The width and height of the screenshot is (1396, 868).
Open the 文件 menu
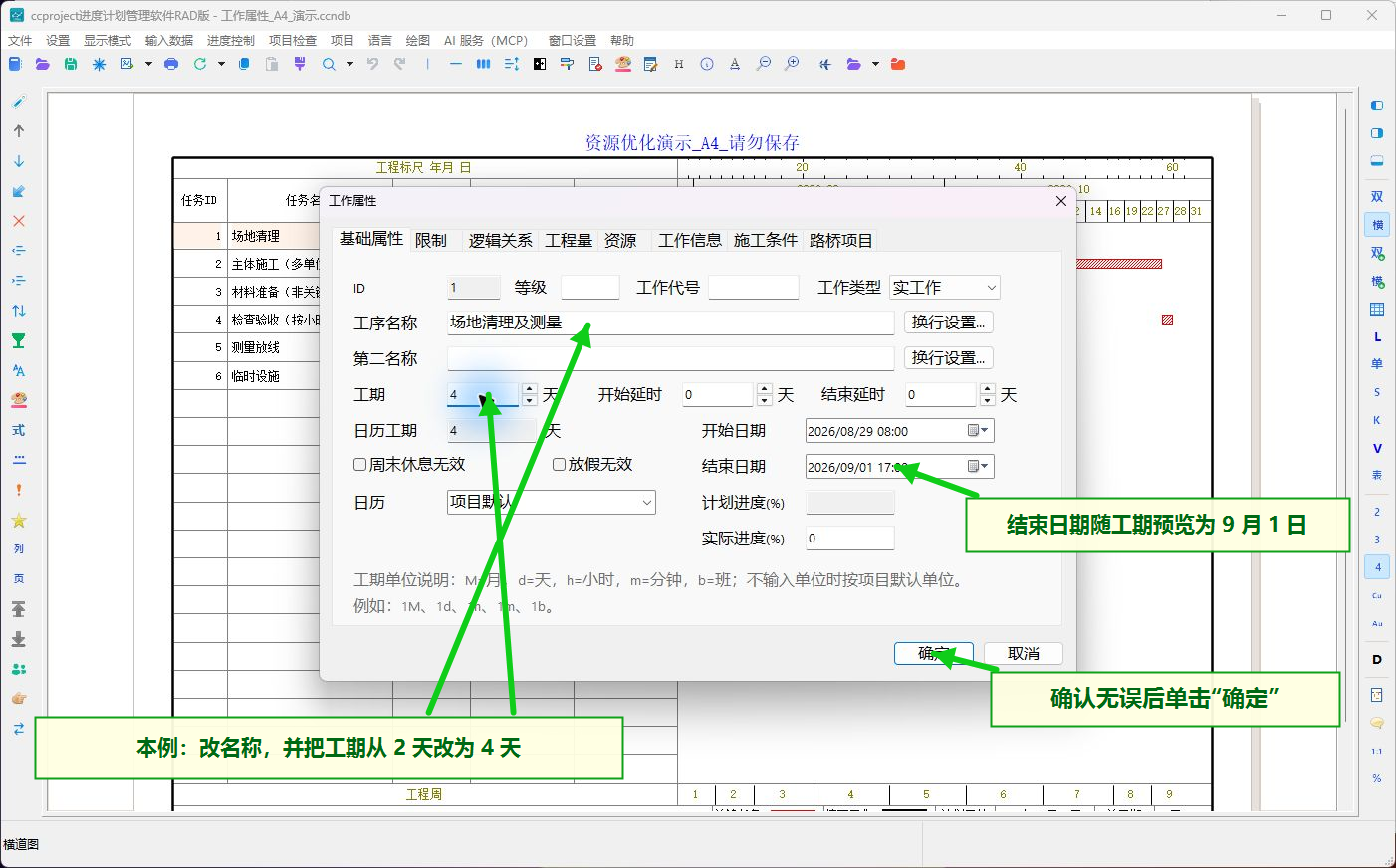[x=20, y=40]
